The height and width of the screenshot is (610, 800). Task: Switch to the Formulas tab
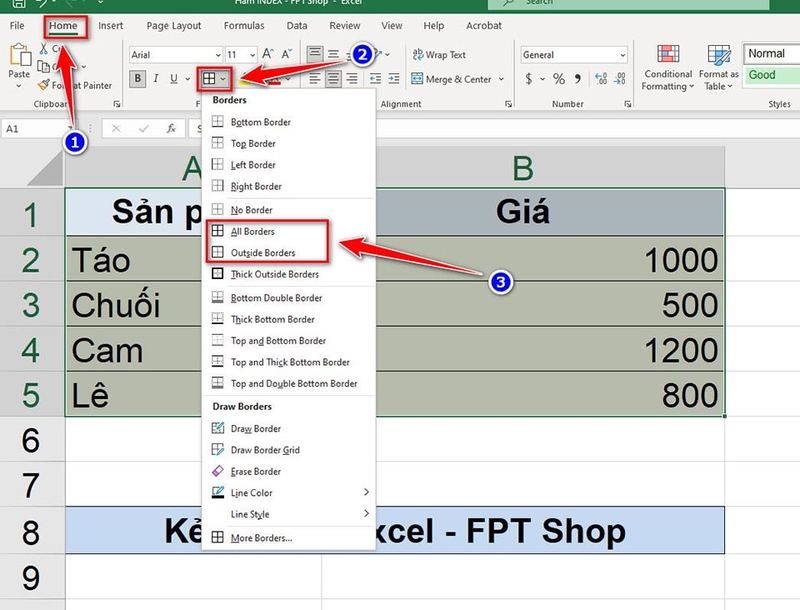point(247,26)
